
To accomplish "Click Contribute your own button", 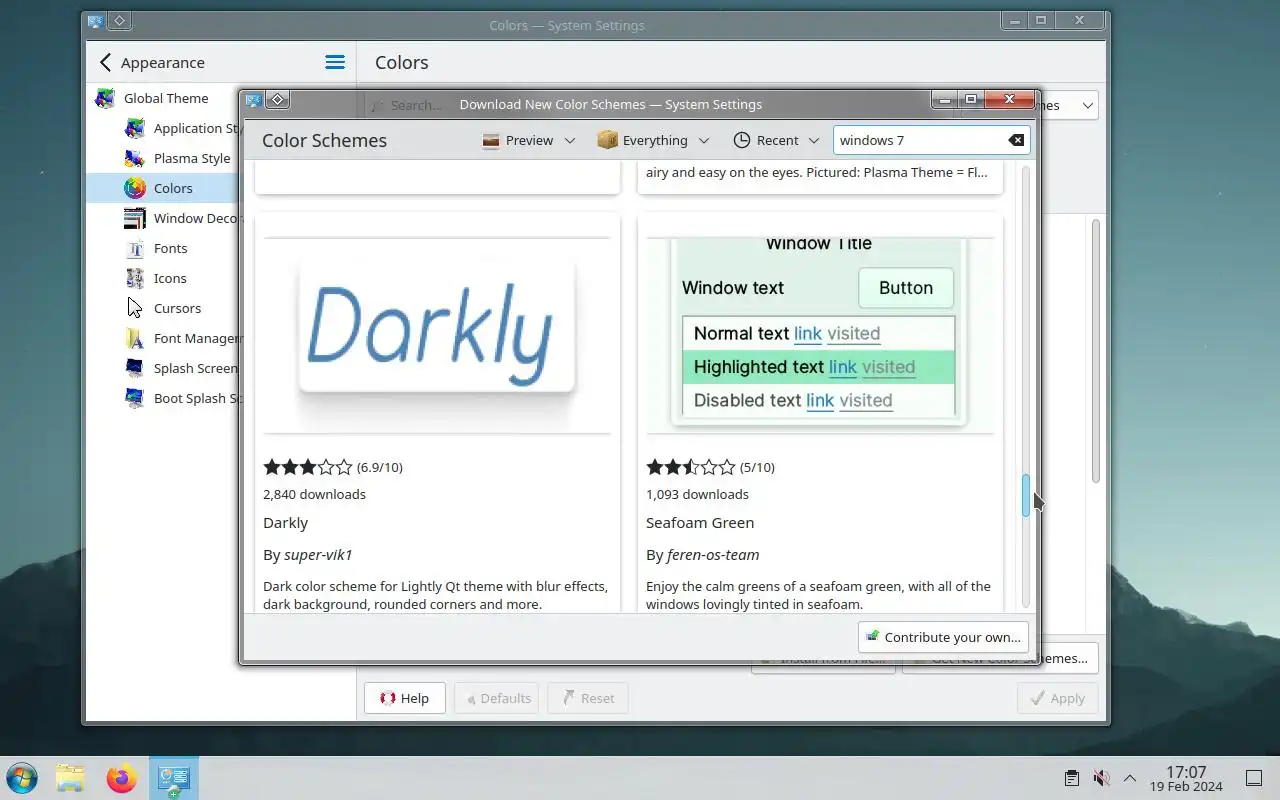I will 944,637.
